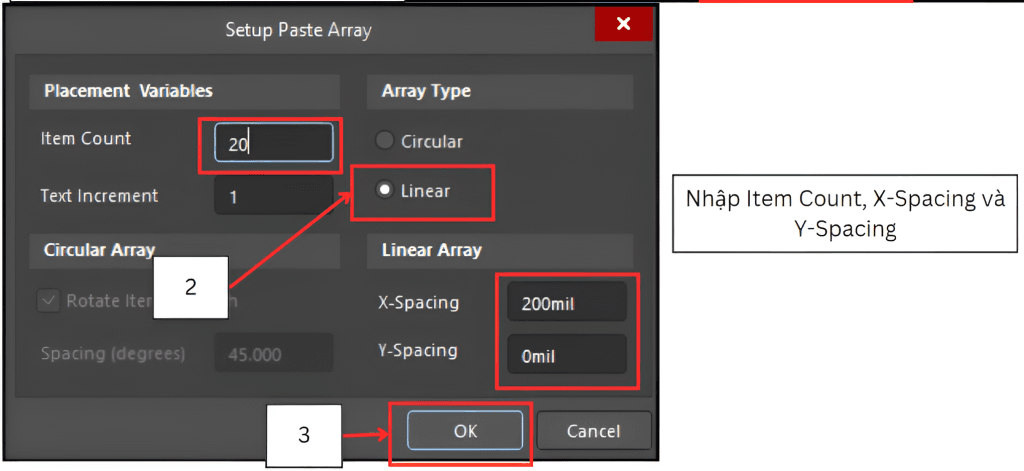Click the Setup Paste Array title bar
The height and width of the screenshot is (471, 1024).
point(298,30)
